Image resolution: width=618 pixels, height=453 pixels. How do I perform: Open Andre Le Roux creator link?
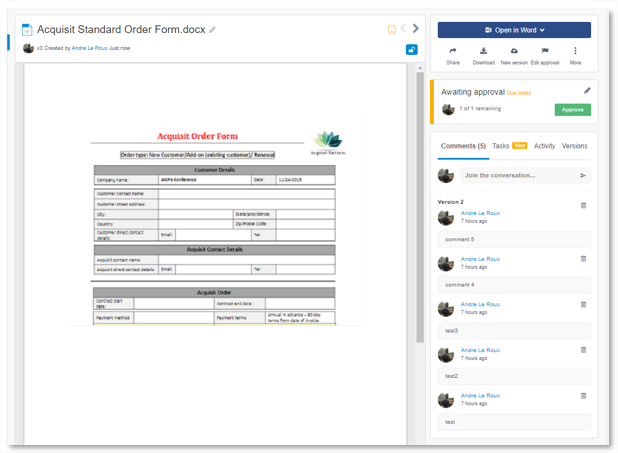point(89,48)
